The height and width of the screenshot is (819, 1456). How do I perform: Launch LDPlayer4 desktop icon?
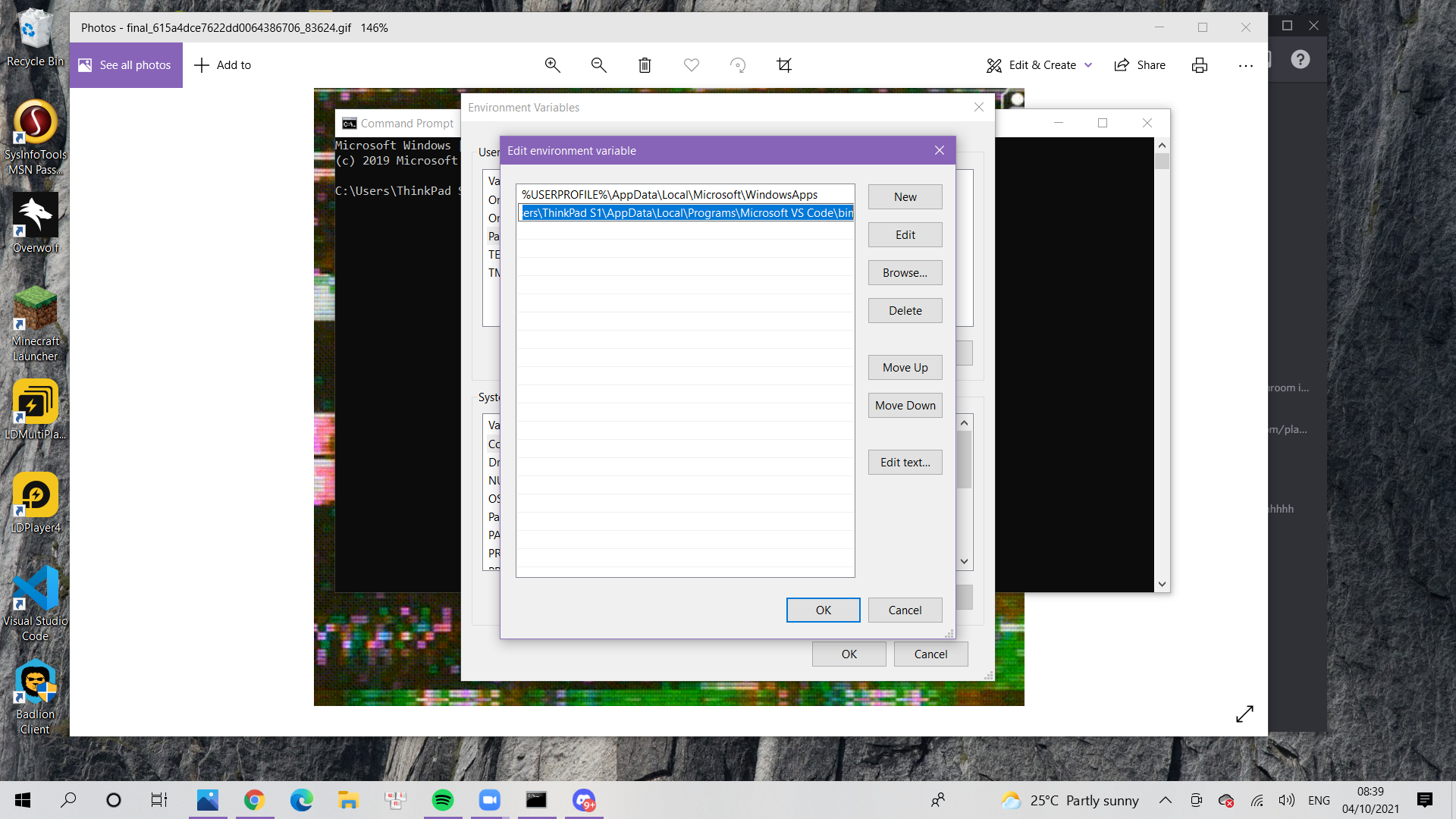point(35,503)
